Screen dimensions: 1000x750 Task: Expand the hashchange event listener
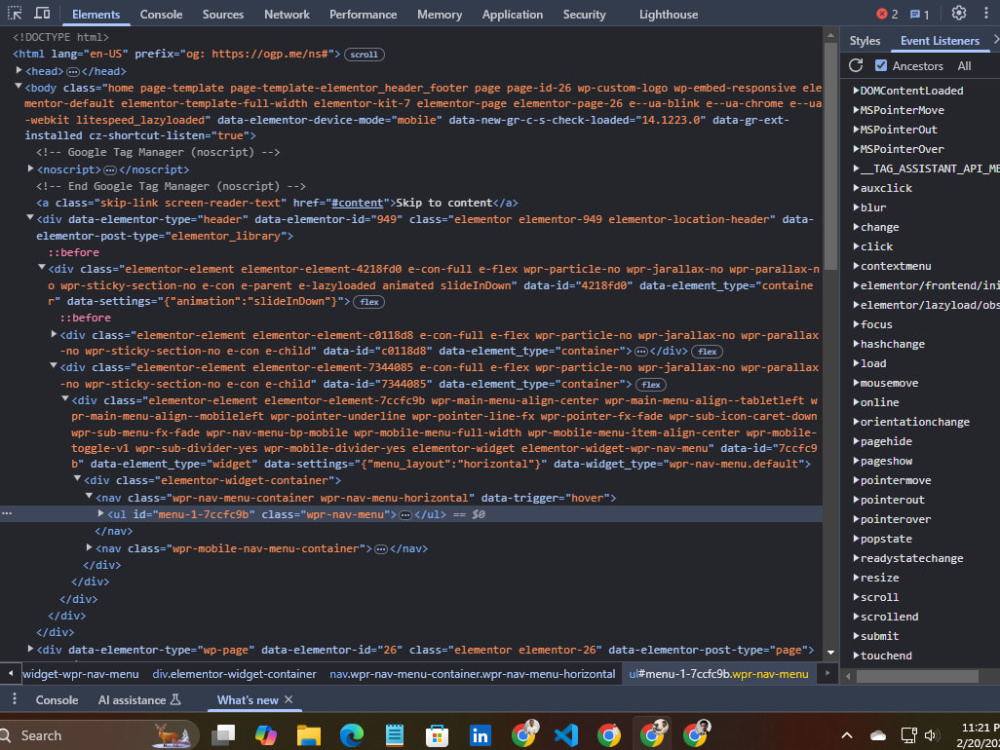click(x=856, y=344)
